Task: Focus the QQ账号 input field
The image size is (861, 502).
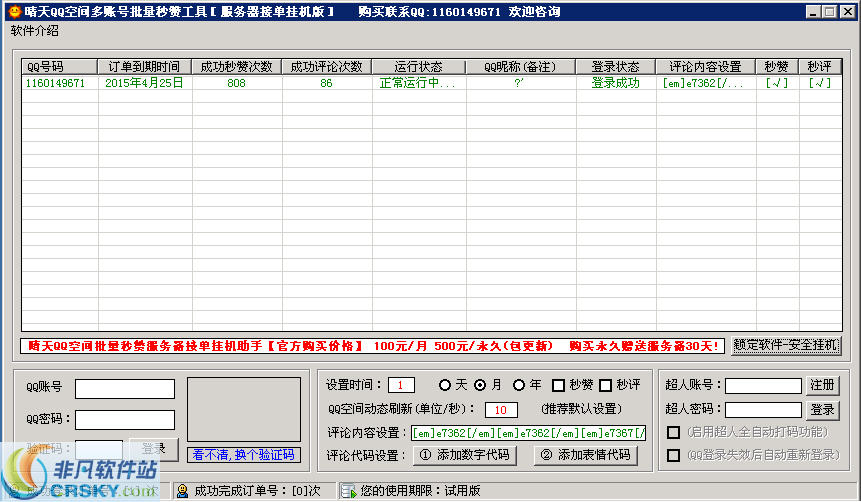Action: pyautogui.click(x=125, y=389)
